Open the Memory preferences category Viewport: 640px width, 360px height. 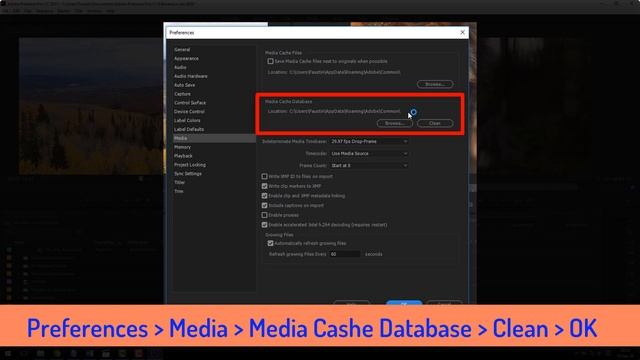click(182, 147)
